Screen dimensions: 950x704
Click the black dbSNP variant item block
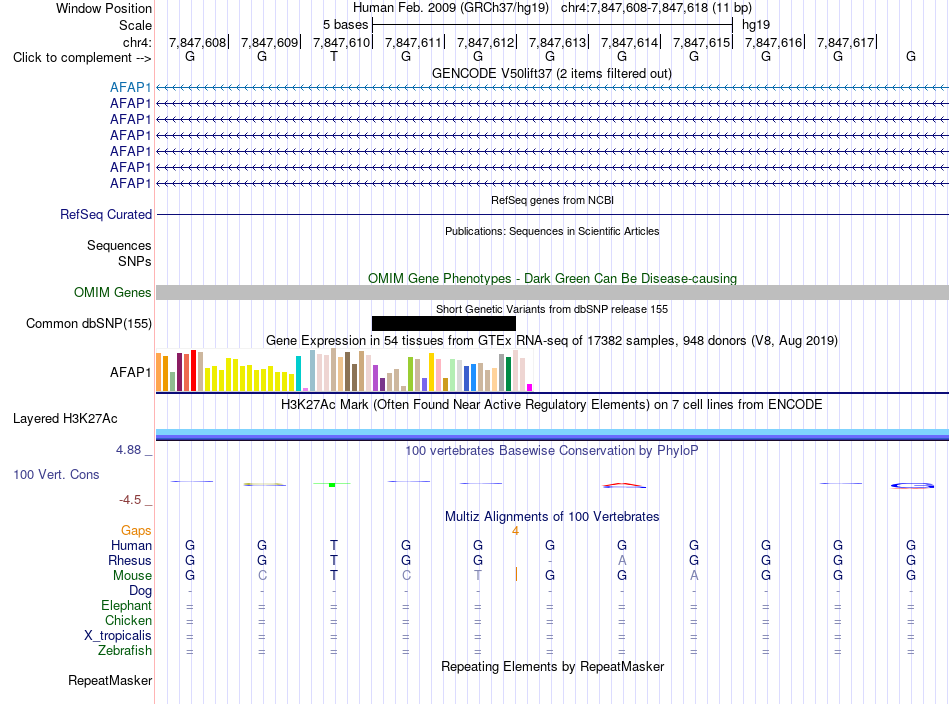[443, 324]
